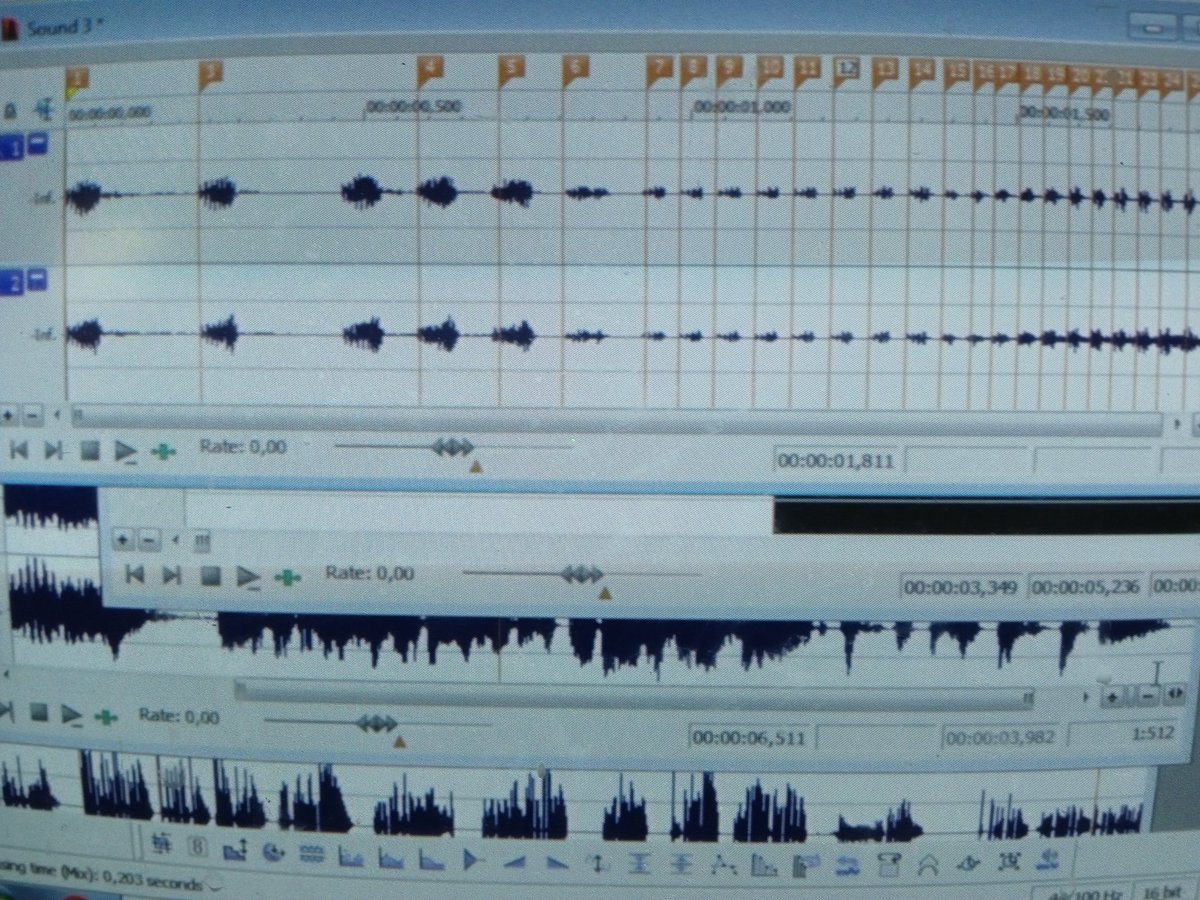Viewport: 1200px width, 900px height.
Task: Click the 00:00:01,000 ruler label
Action: [x=741, y=106]
